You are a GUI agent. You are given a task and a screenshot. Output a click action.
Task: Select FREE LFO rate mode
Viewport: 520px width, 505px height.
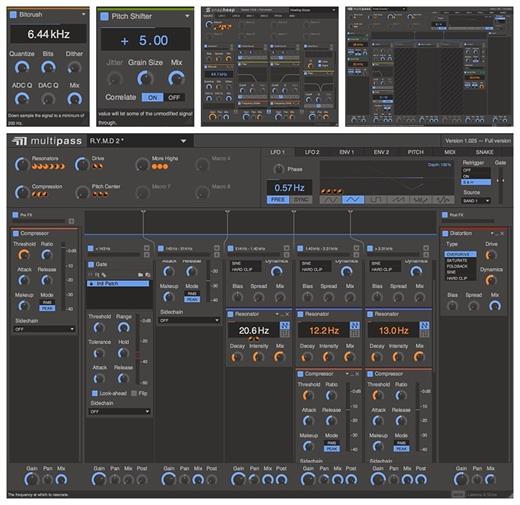(278, 200)
